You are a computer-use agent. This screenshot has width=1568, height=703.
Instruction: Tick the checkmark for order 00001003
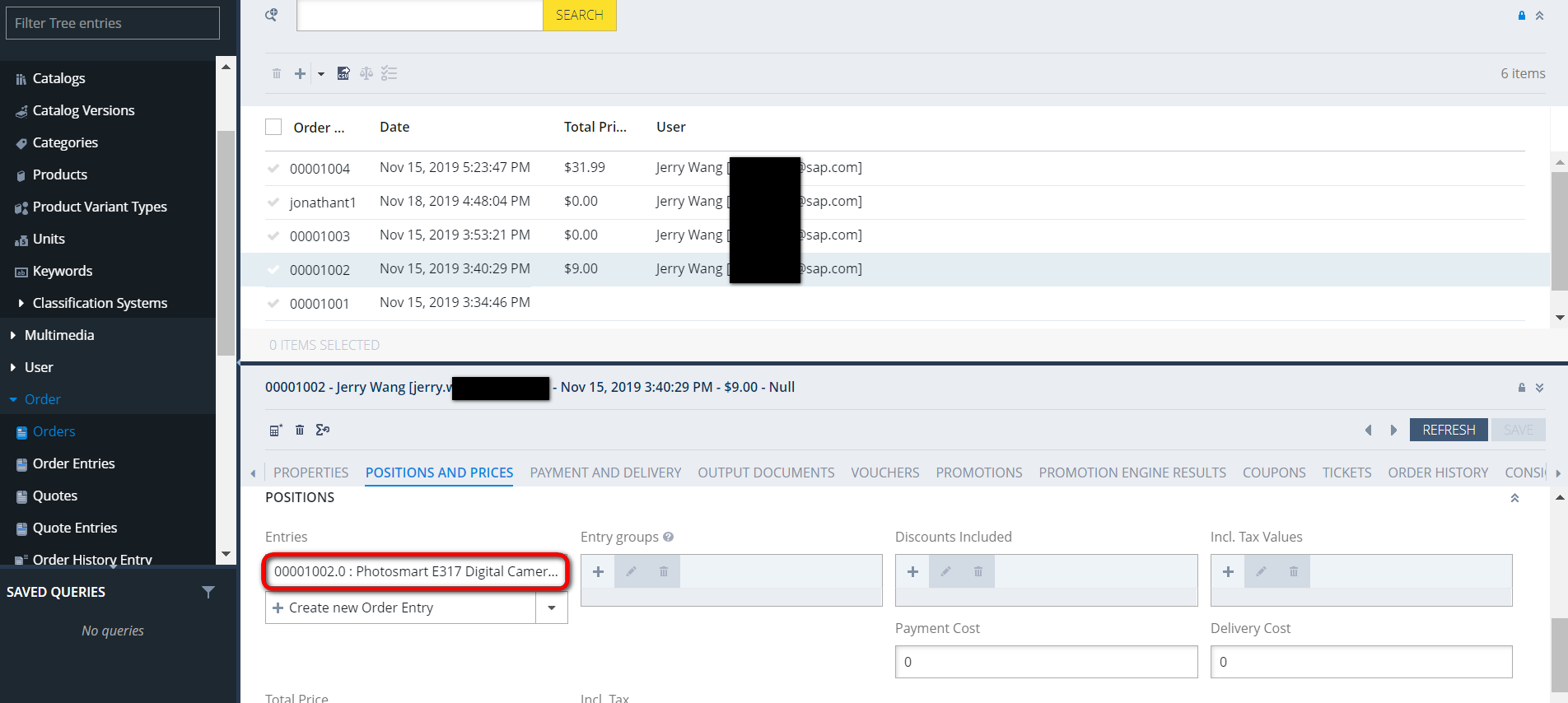click(x=273, y=235)
